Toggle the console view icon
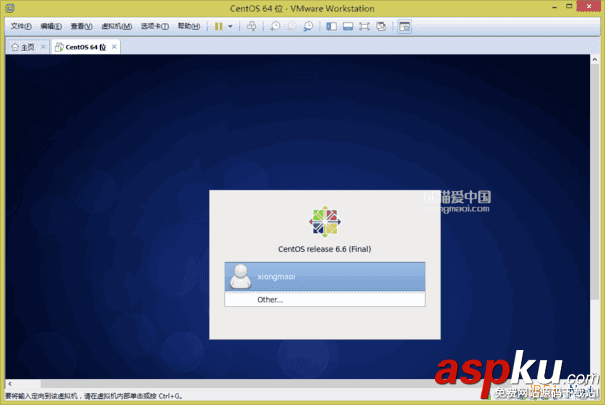 coord(404,26)
